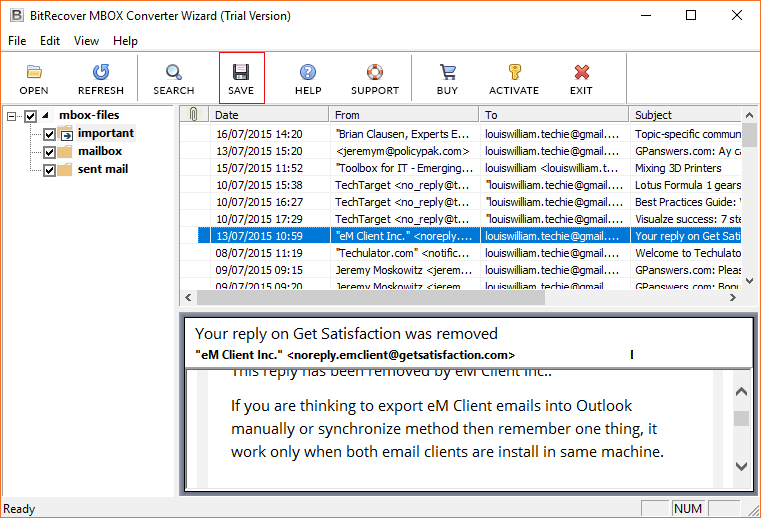Uncheck the mailbox folder checkbox
The image size is (761, 518).
[49, 152]
